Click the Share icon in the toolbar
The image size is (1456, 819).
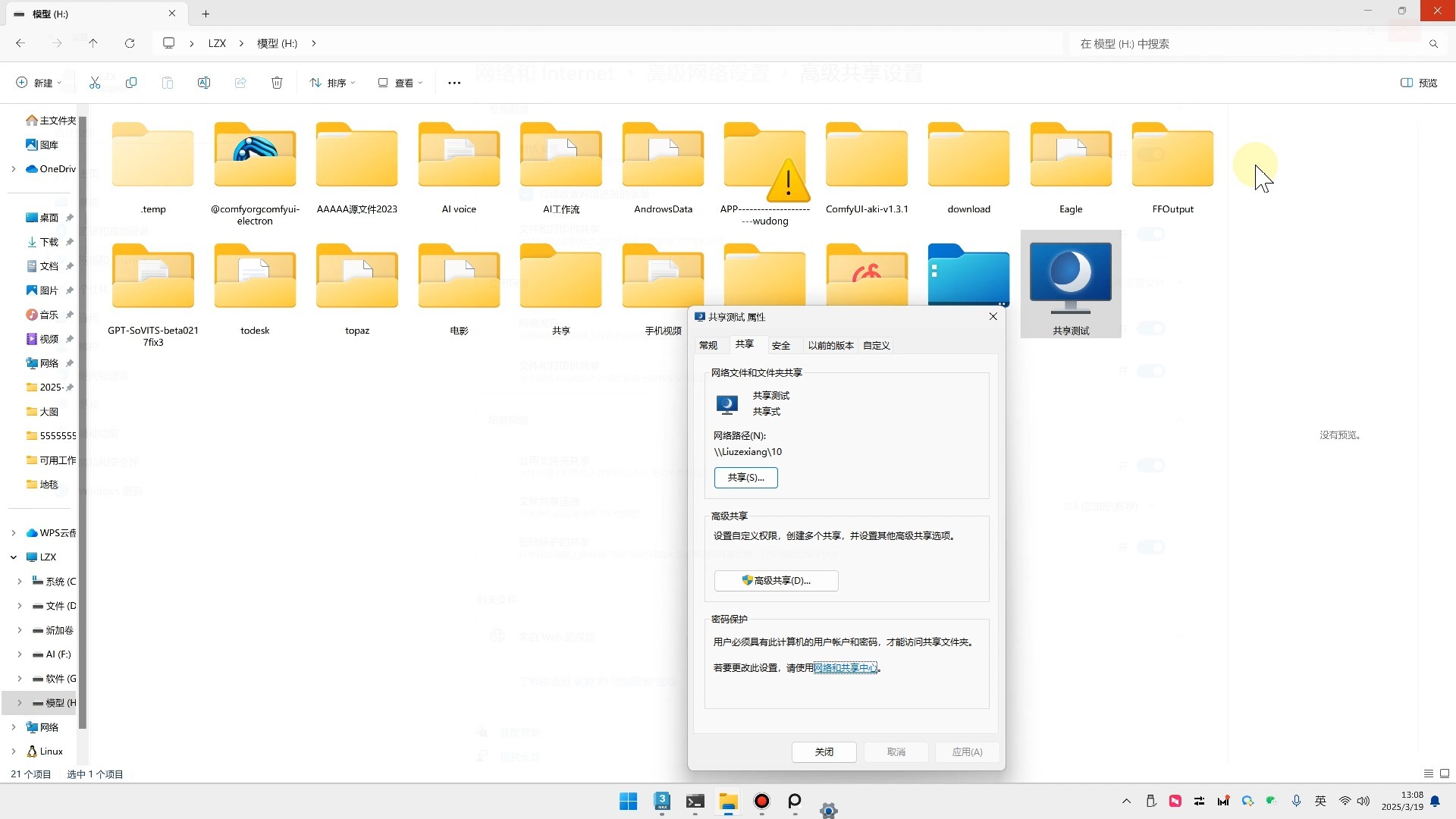click(240, 82)
